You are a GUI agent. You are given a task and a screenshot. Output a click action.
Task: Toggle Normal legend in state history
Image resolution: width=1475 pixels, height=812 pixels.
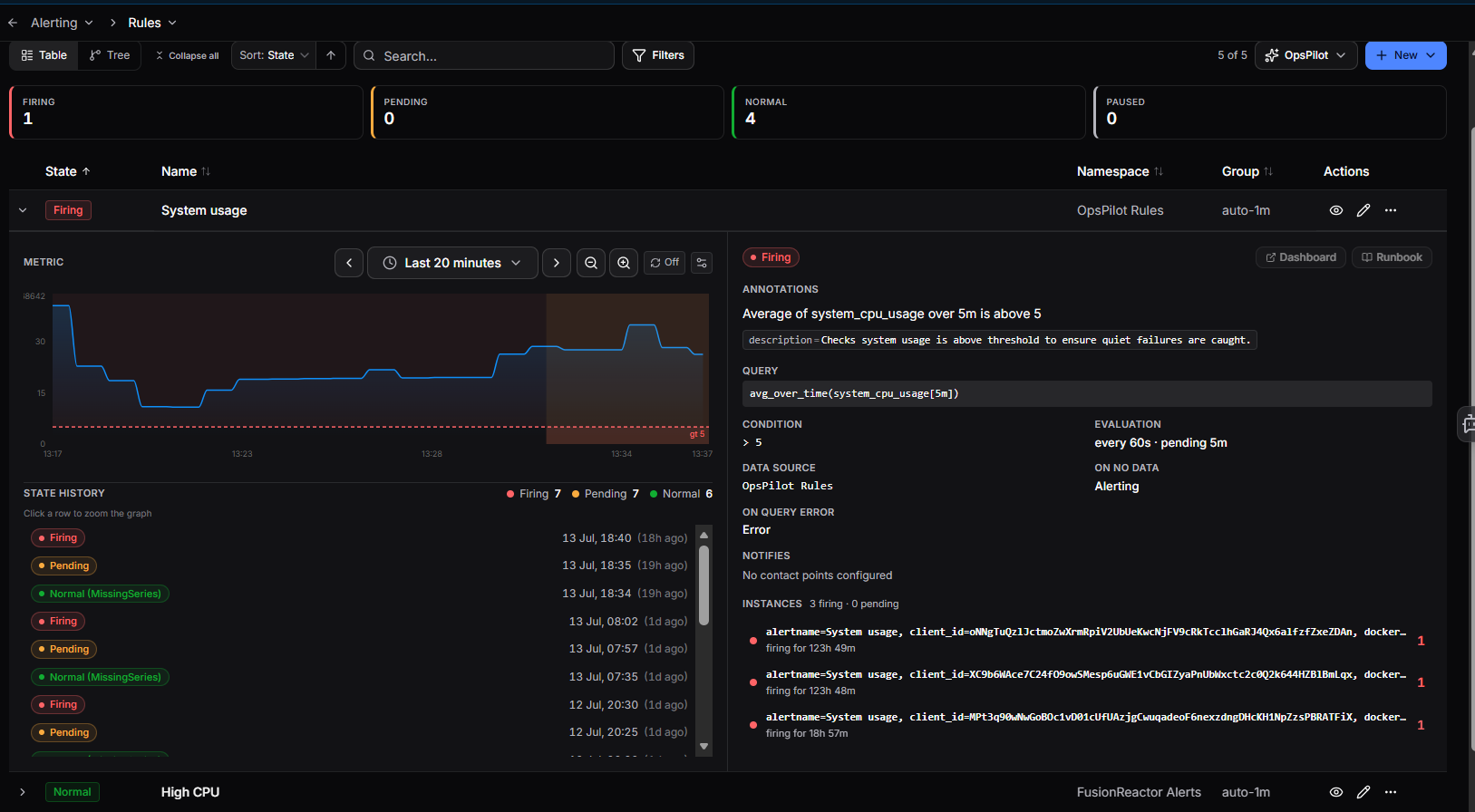pyautogui.click(x=681, y=494)
